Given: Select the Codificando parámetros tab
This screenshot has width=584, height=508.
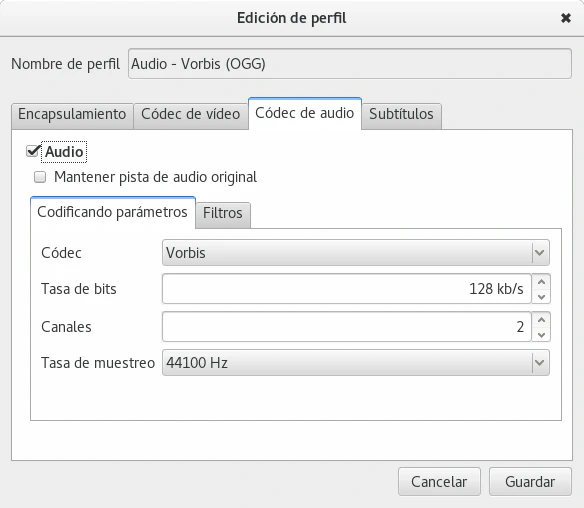Looking at the screenshot, I should (x=112, y=212).
